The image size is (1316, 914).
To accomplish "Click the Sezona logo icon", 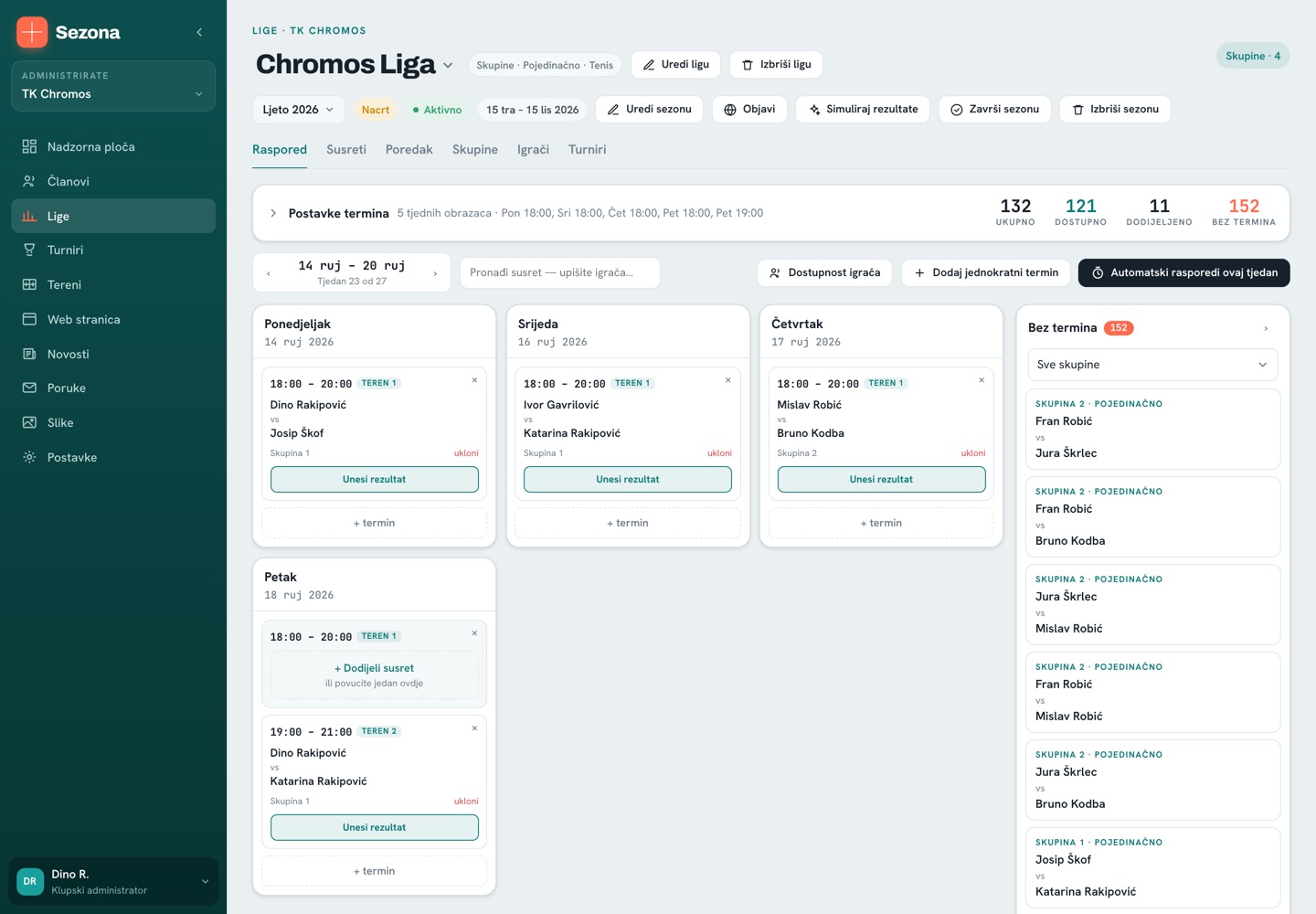I will tap(32, 32).
